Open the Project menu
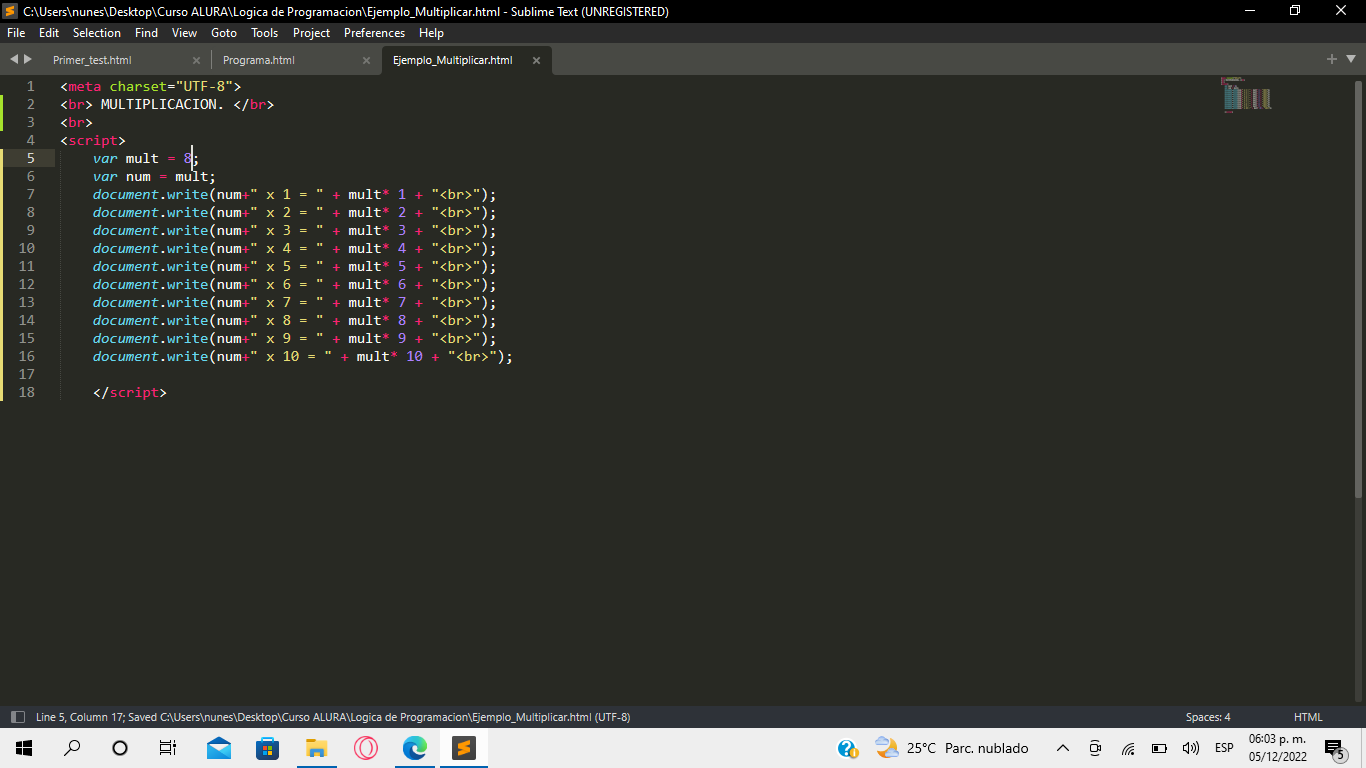This screenshot has height=768, width=1366. pos(311,33)
